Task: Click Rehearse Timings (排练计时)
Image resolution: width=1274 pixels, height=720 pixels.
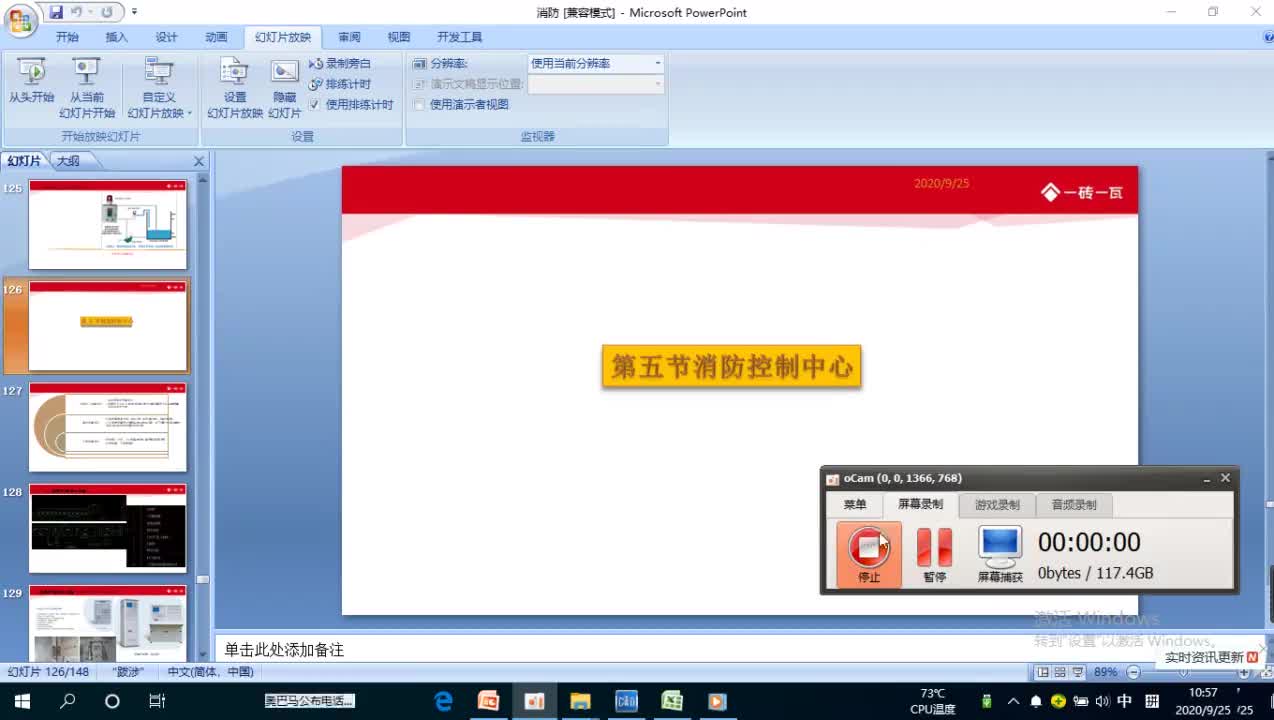Action: [x=339, y=84]
